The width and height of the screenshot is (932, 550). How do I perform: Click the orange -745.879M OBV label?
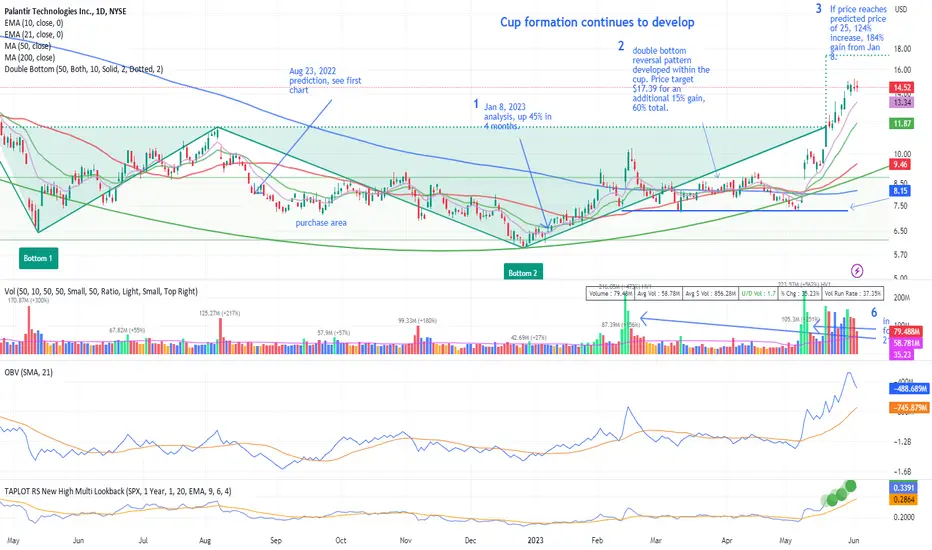(x=909, y=408)
